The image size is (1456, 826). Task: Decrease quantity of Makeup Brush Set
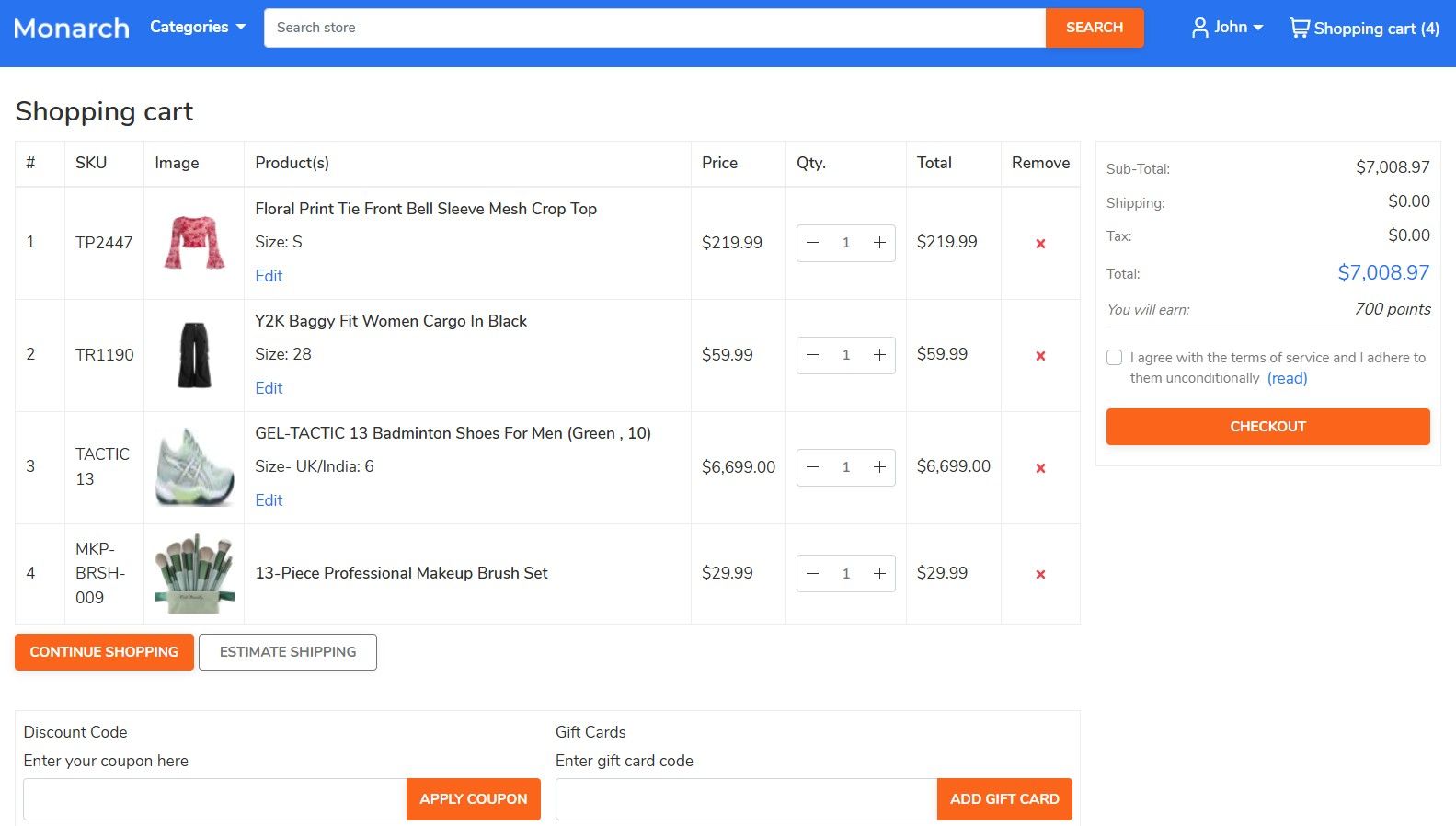812,573
